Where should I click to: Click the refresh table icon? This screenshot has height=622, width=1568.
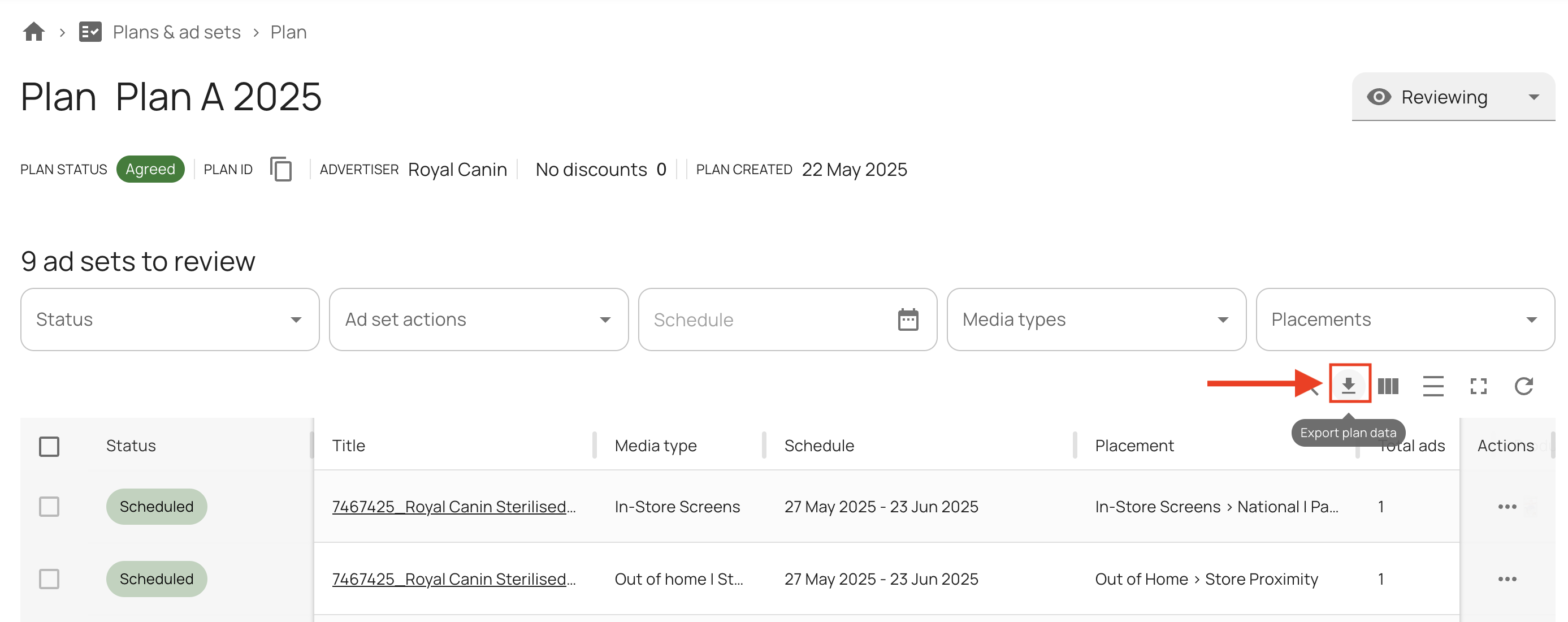coord(1523,386)
